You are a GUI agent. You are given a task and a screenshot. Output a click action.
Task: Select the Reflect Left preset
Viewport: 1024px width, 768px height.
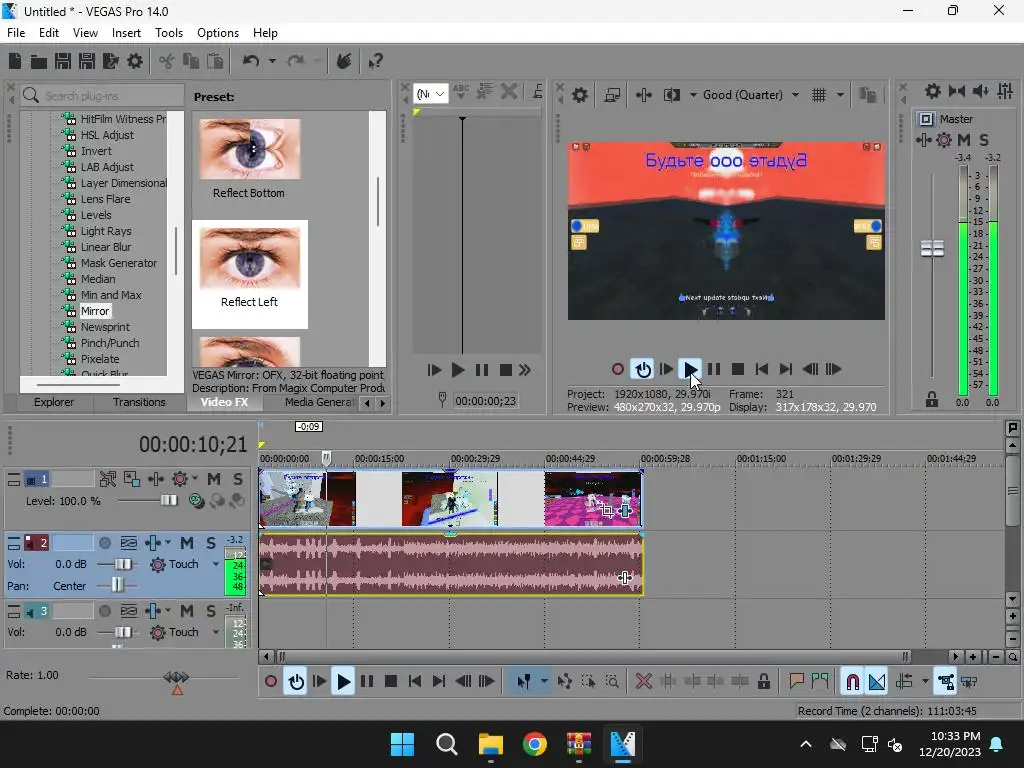[x=249, y=274]
